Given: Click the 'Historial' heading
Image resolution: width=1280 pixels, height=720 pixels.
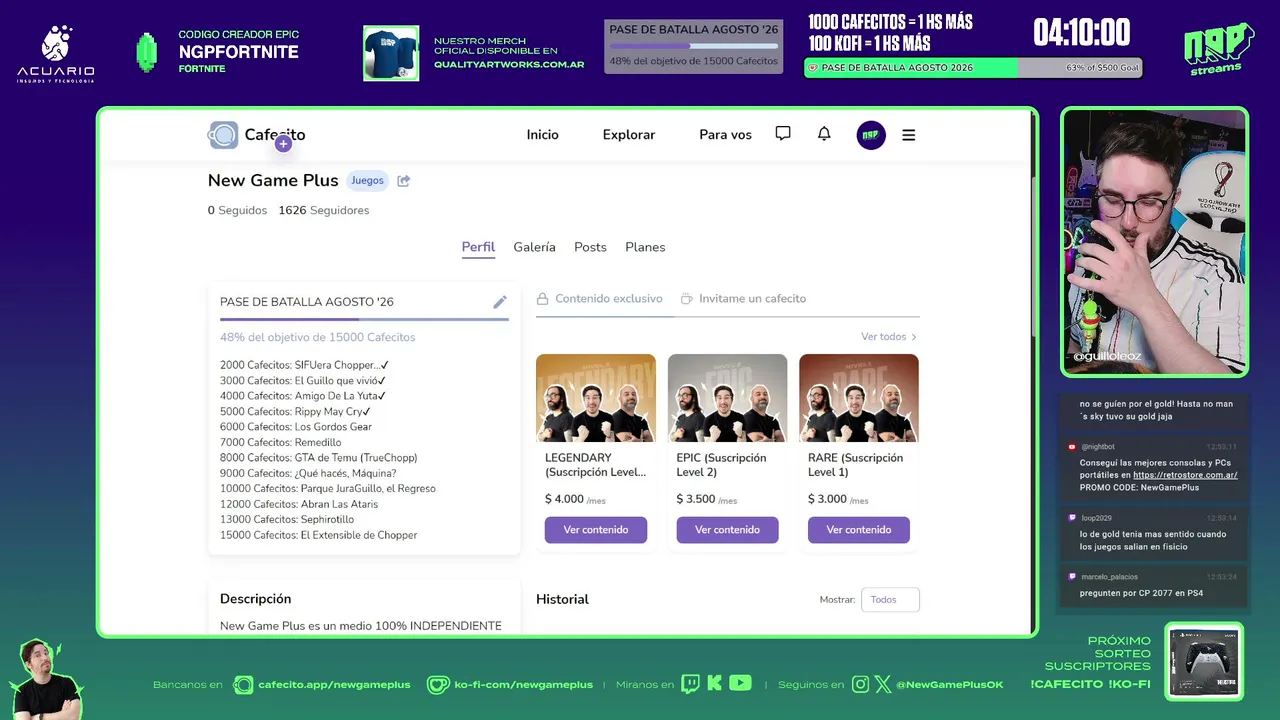Looking at the screenshot, I should tap(562, 599).
